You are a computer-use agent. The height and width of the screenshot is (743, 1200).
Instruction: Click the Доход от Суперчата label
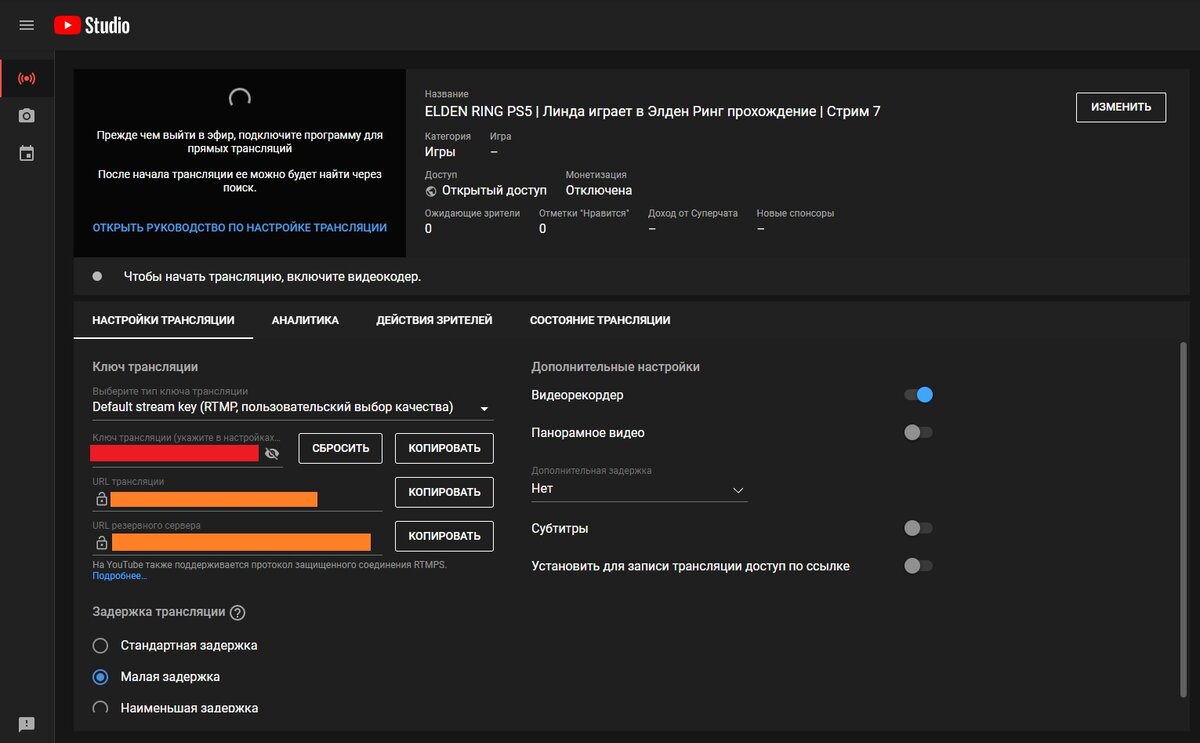tap(693, 213)
